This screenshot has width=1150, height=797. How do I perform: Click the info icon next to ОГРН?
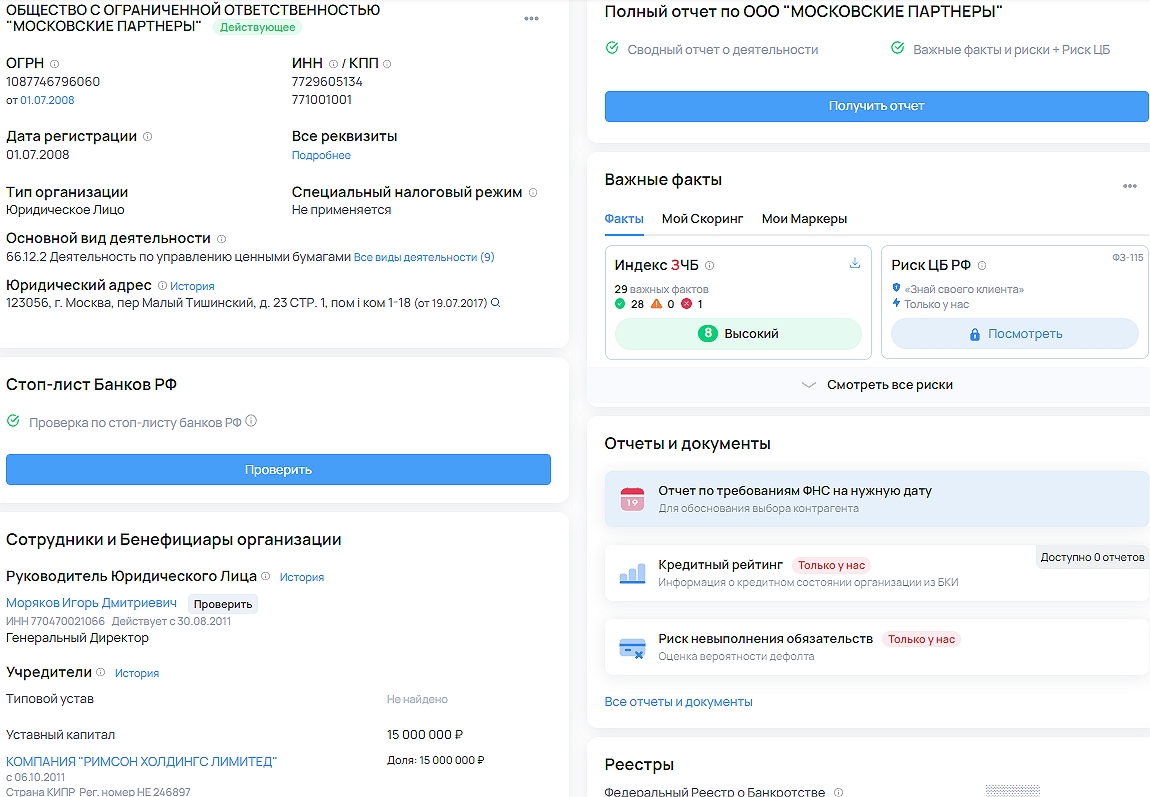click(54, 64)
